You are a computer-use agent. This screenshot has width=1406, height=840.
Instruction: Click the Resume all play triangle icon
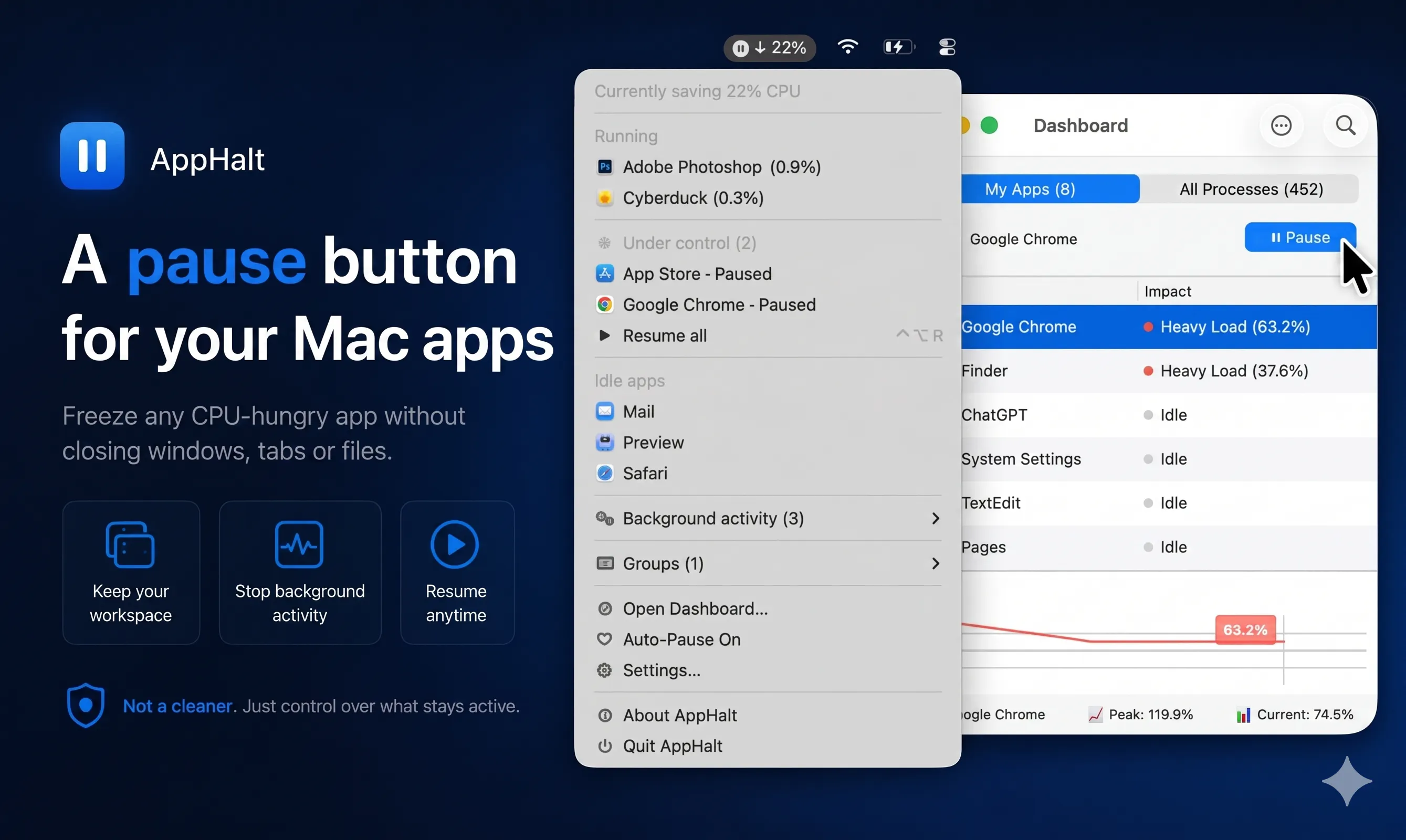[x=604, y=335]
